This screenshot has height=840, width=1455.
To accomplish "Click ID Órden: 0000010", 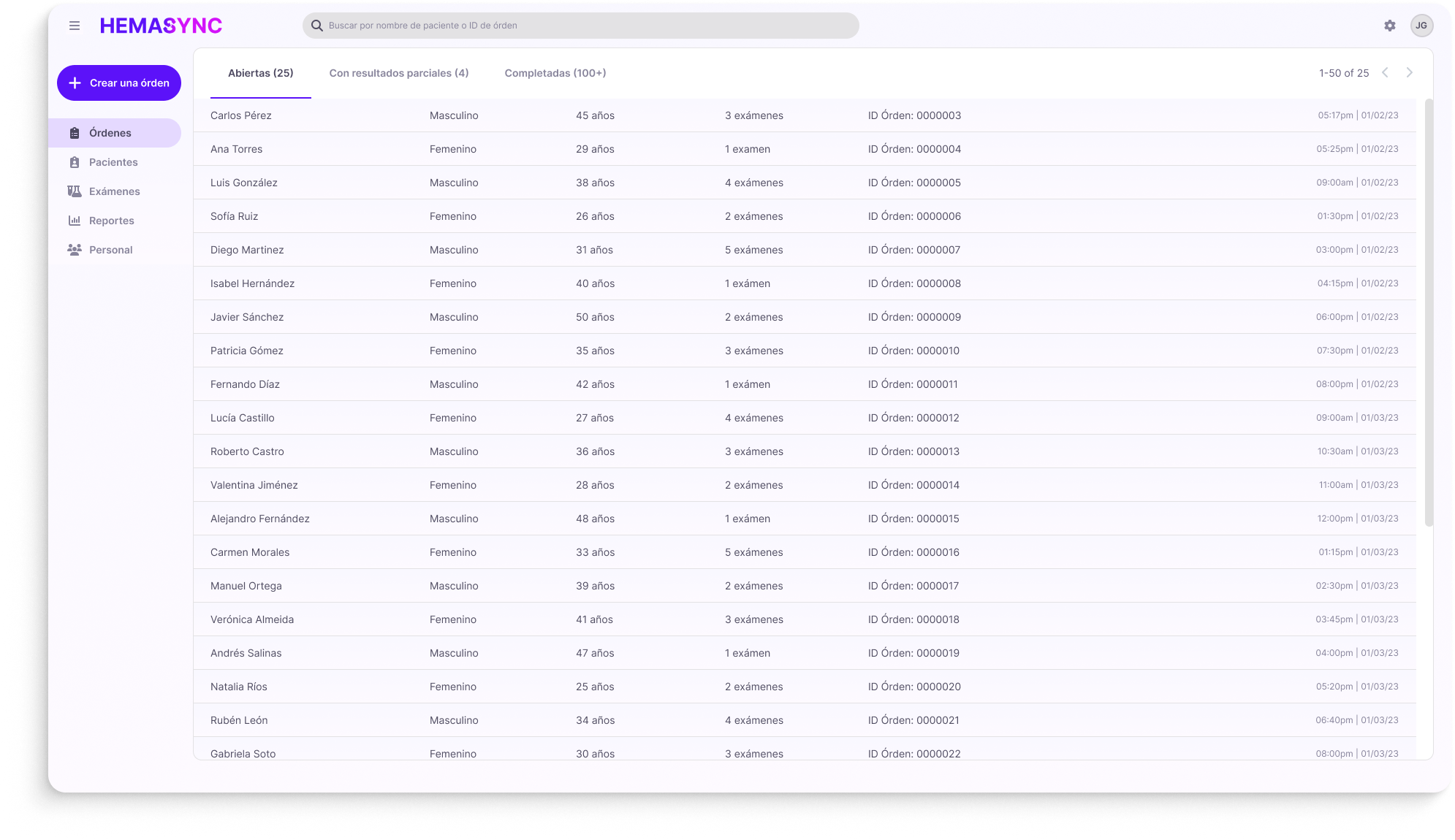I will (x=914, y=351).
